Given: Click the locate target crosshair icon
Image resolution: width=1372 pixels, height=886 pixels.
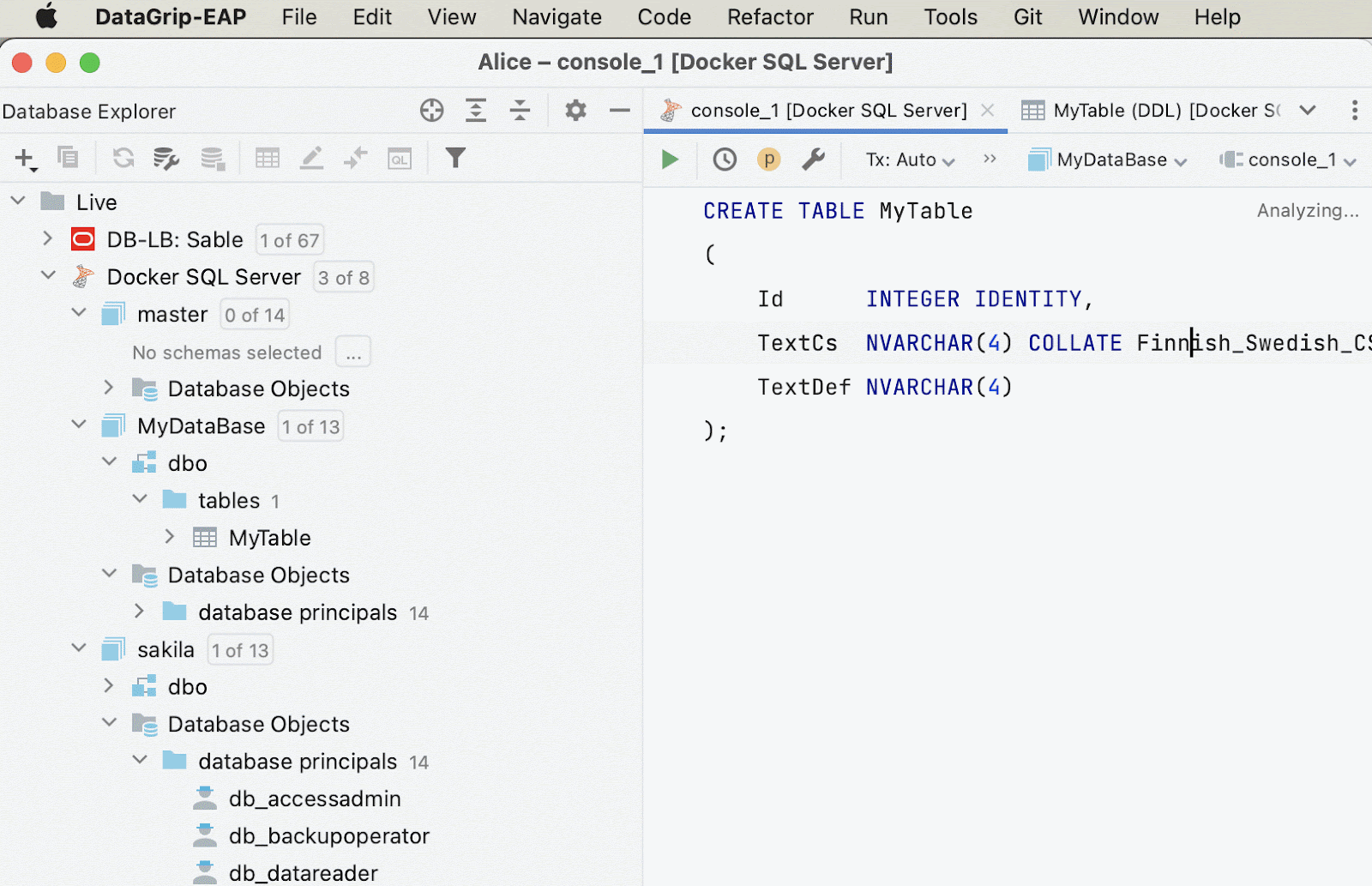Looking at the screenshot, I should [x=432, y=111].
